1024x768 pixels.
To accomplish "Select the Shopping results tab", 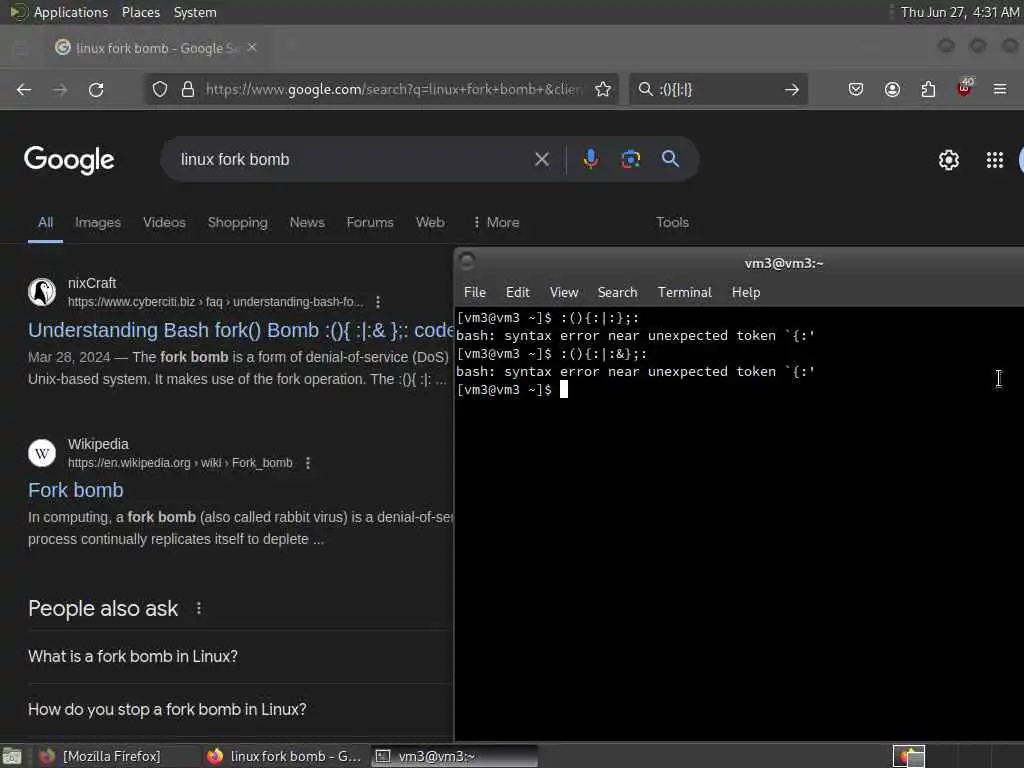I will (238, 223).
